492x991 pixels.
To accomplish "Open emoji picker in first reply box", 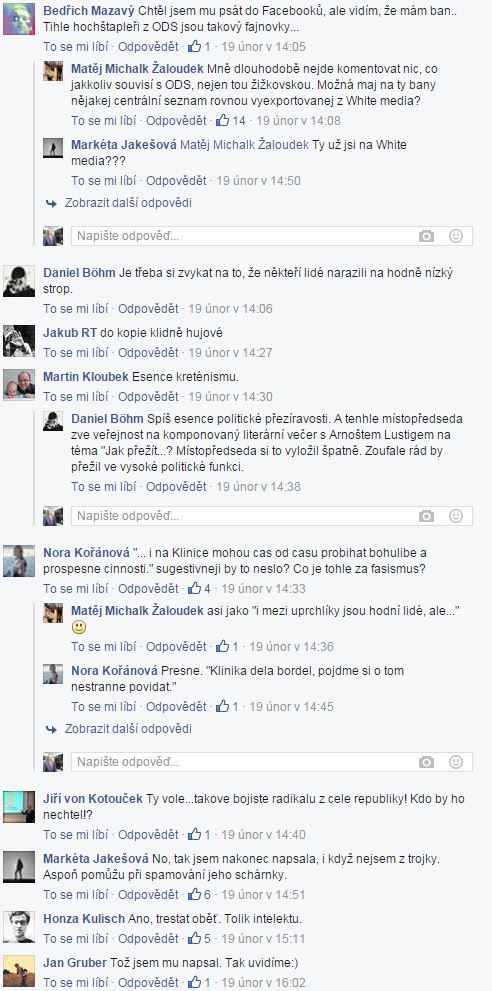I will 455,236.
